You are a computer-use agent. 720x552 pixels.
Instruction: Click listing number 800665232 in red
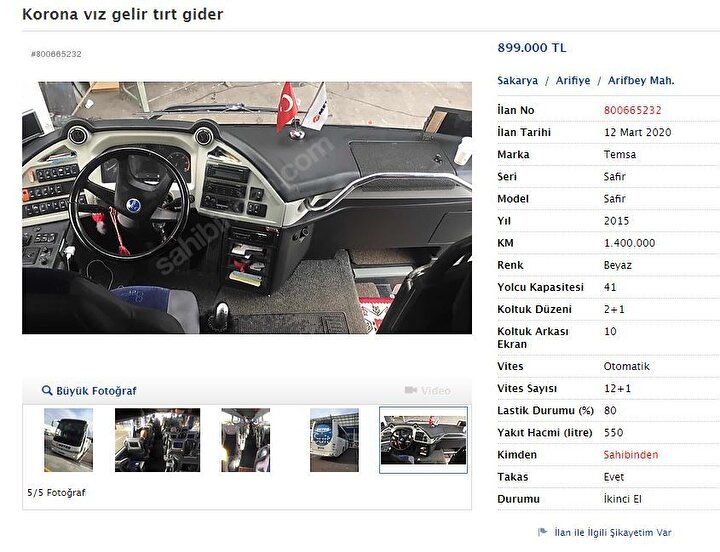[x=632, y=110]
